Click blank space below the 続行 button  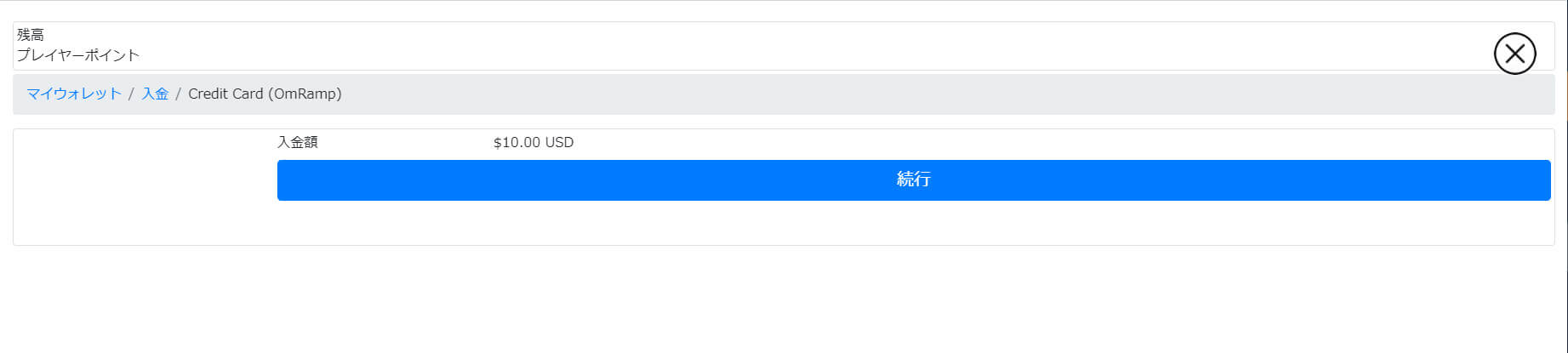(914, 223)
